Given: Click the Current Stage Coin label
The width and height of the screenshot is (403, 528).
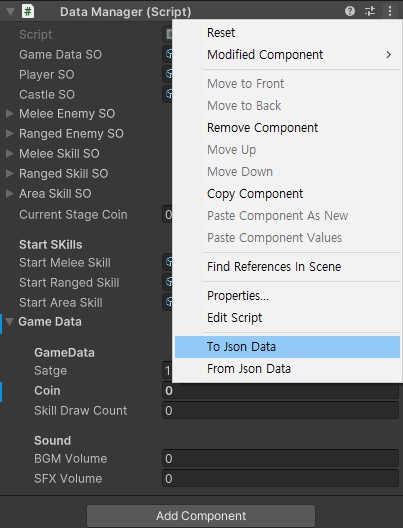Looking at the screenshot, I should [73, 215].
